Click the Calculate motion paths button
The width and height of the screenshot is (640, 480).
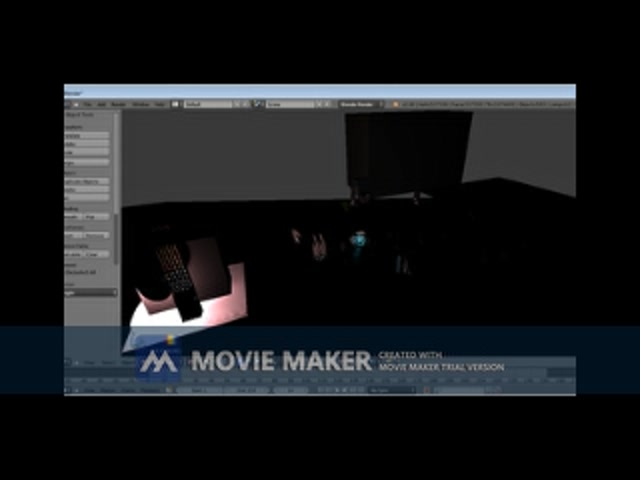point(73,254)
